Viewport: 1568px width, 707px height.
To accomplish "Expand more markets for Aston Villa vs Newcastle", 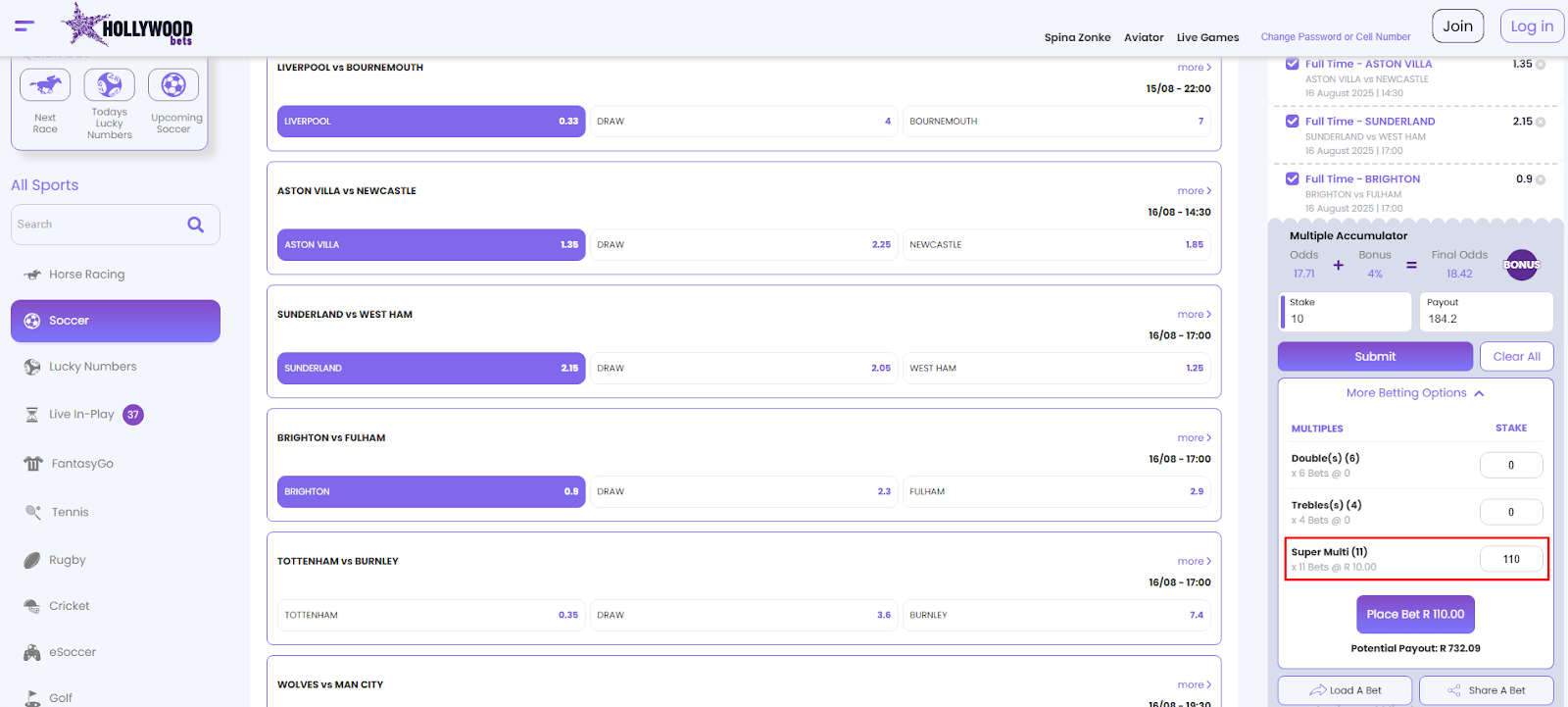I will coord(1194,191).
